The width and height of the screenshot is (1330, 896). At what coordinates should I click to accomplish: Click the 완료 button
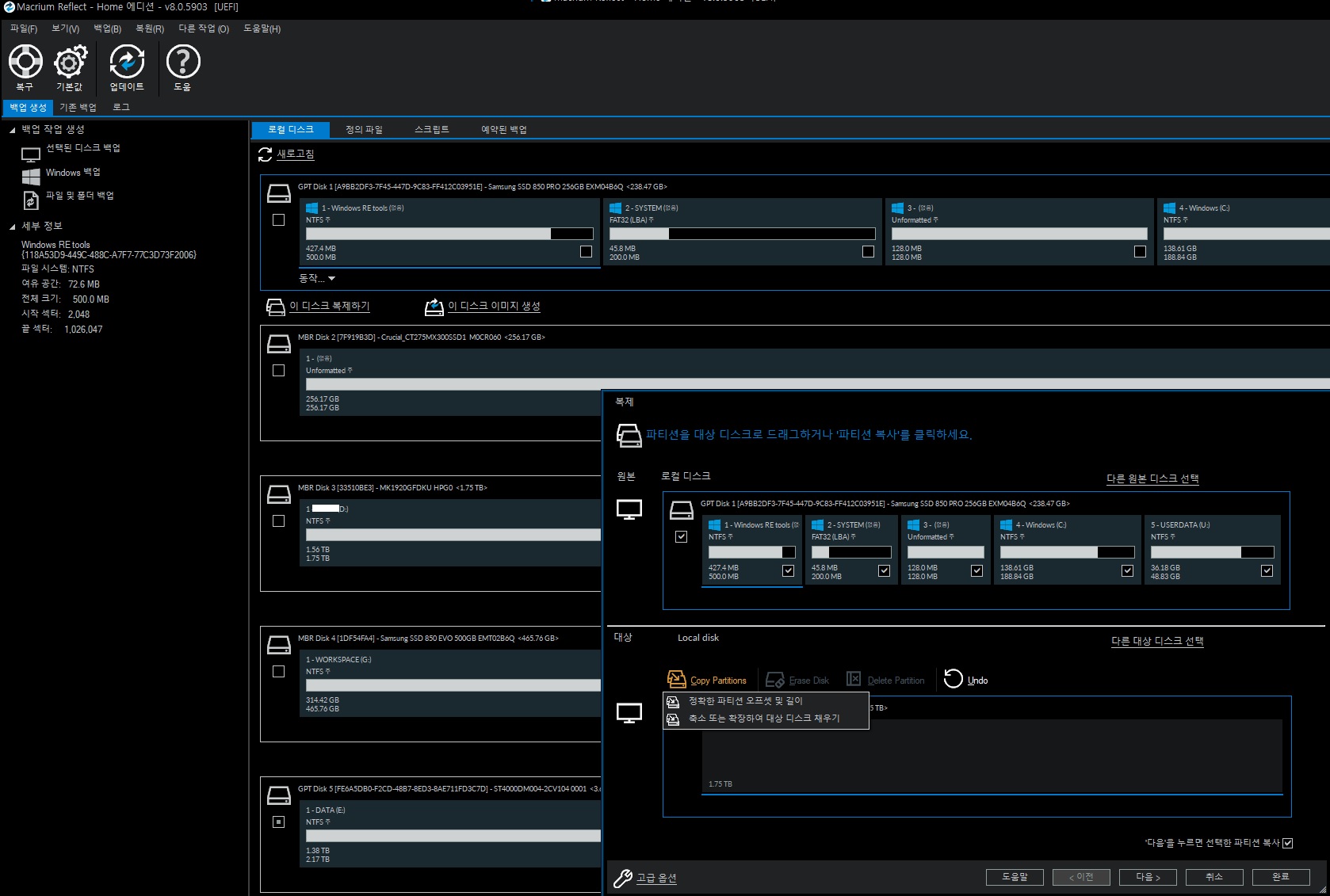click(x=1281, y=877)
